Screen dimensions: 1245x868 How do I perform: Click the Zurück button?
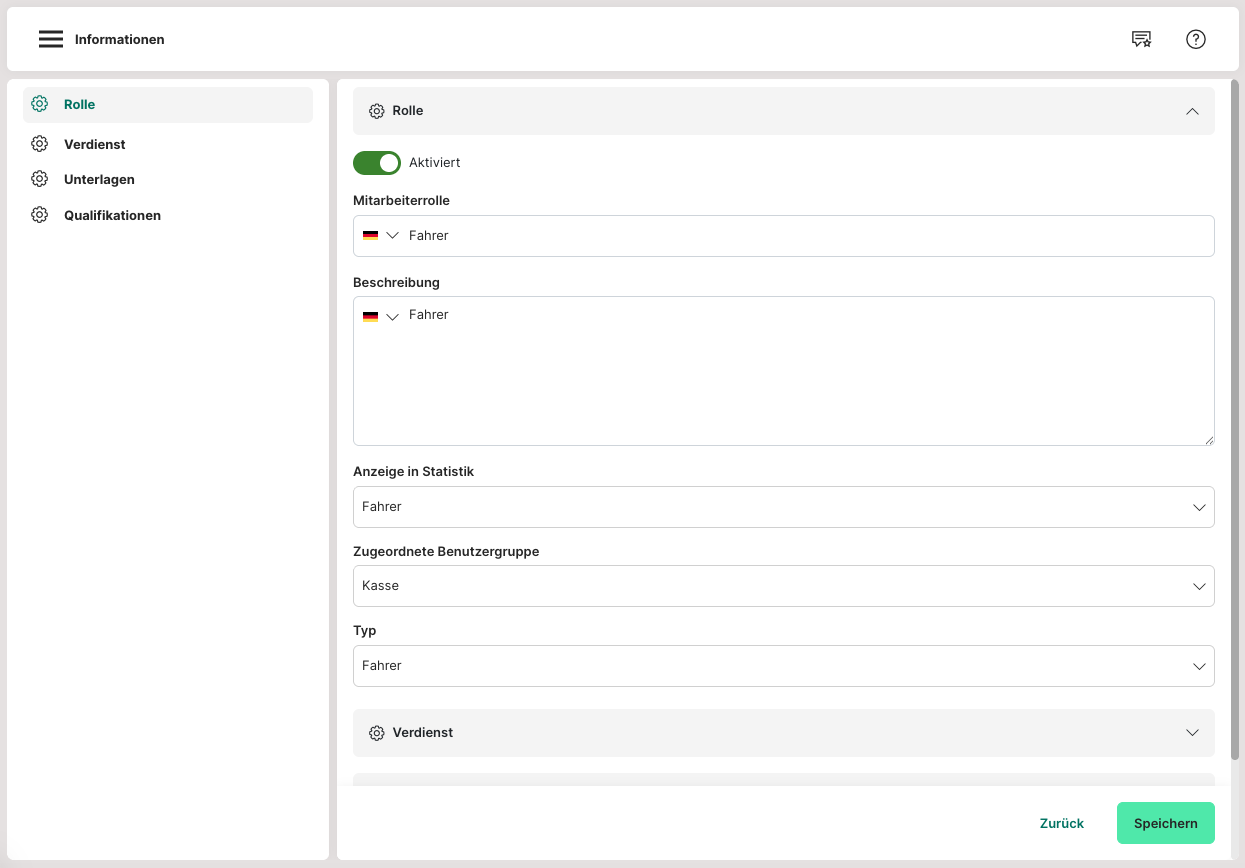click(x=1062, y=823)
